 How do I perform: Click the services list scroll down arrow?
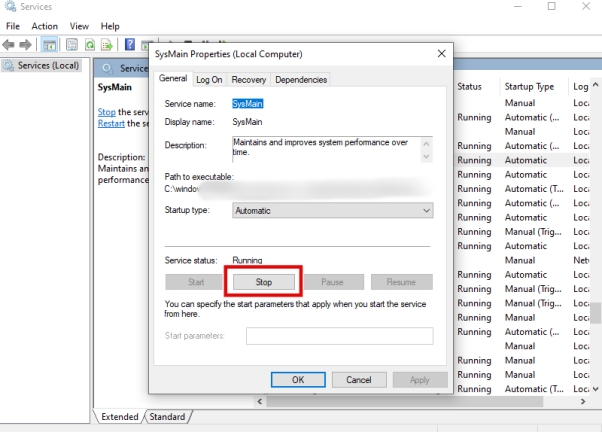595,389
